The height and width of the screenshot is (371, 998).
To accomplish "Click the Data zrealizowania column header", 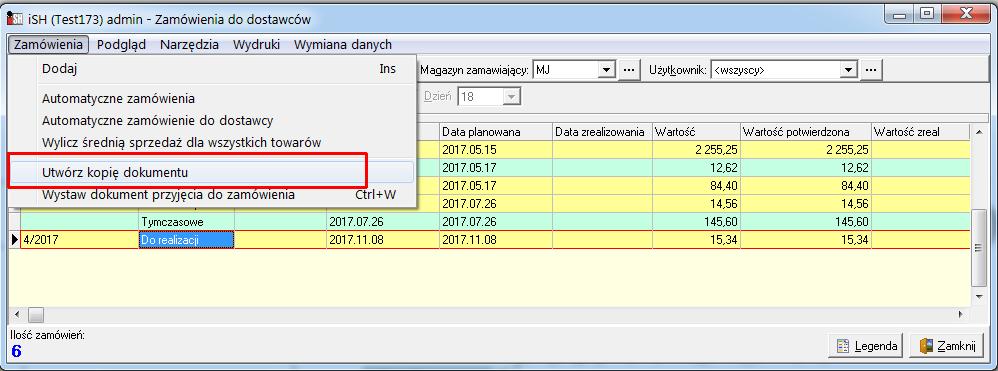I will pyautogui.click(x=601, y=132).
